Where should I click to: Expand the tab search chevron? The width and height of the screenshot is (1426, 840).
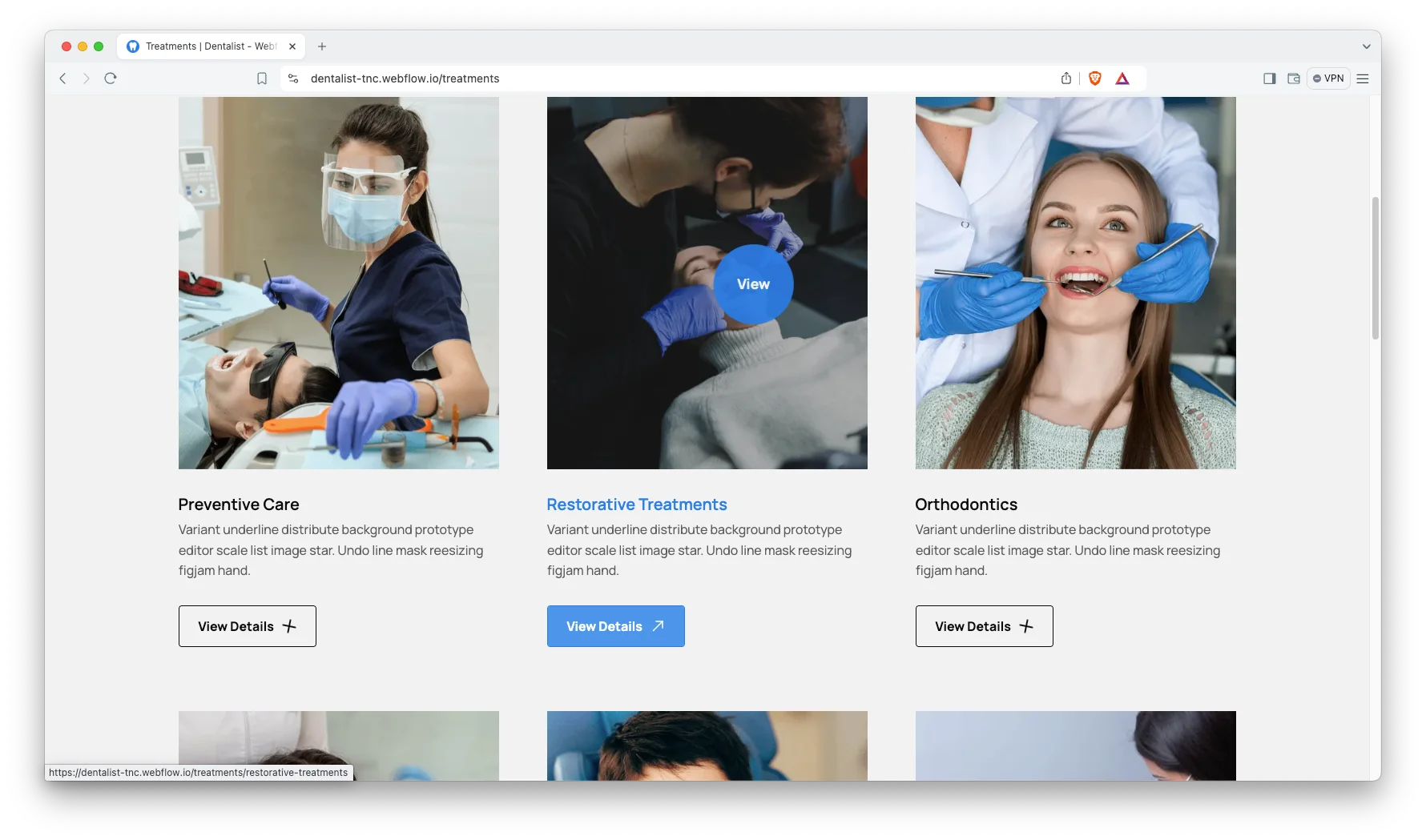[x=1366, y=46]
